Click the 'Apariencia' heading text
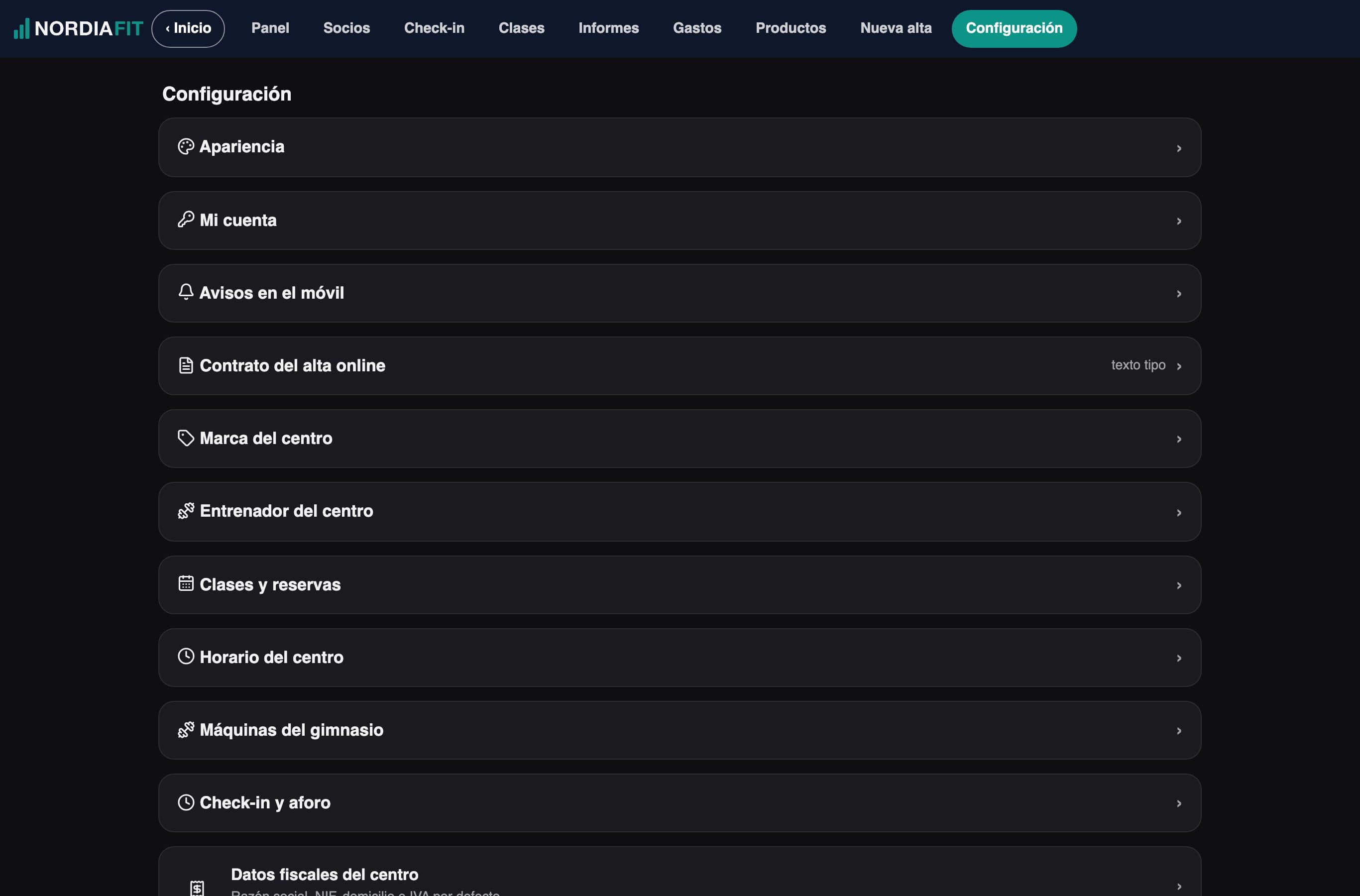 242,147
